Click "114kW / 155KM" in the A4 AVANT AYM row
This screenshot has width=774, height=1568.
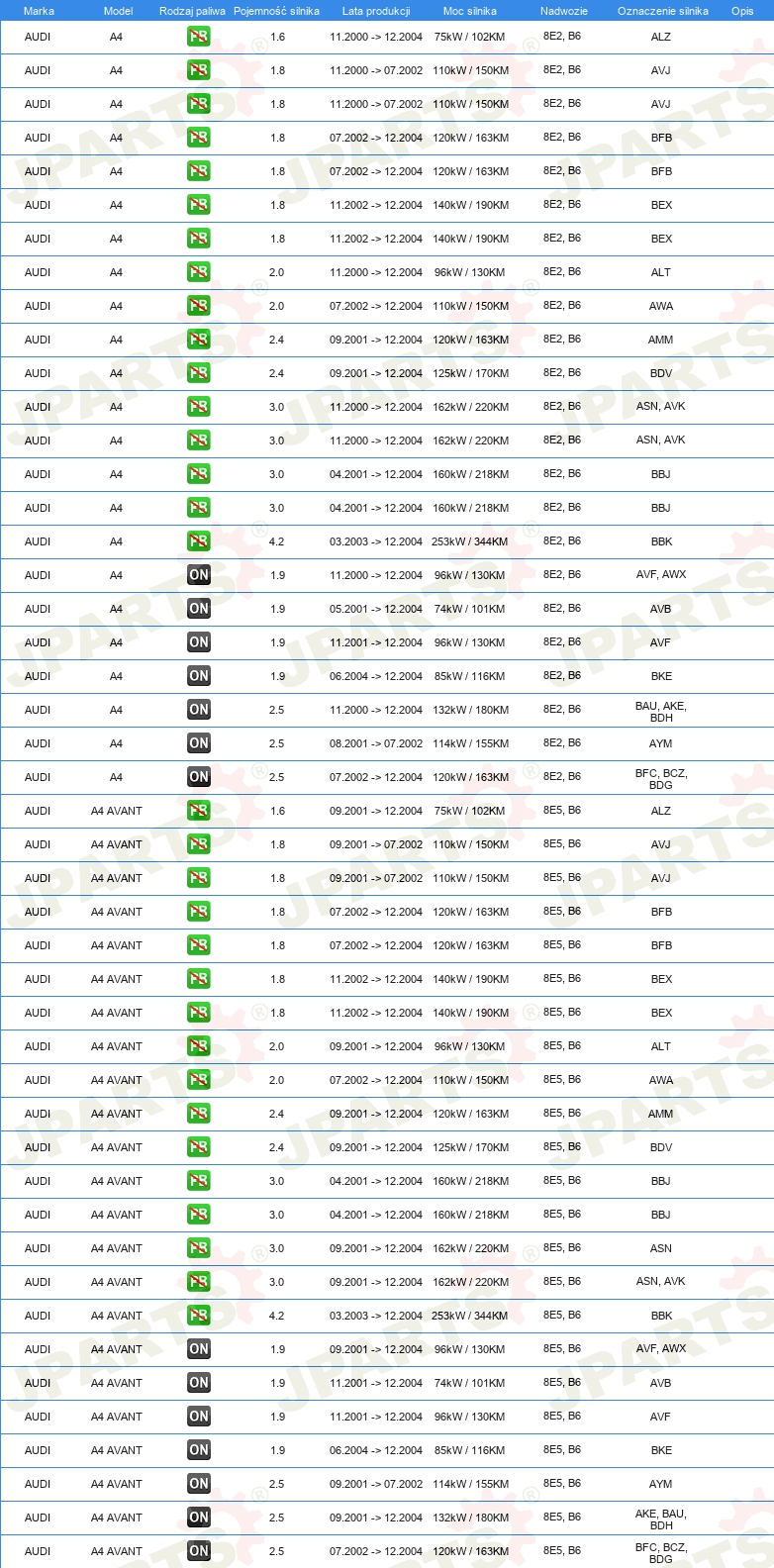click(470, 1484)
